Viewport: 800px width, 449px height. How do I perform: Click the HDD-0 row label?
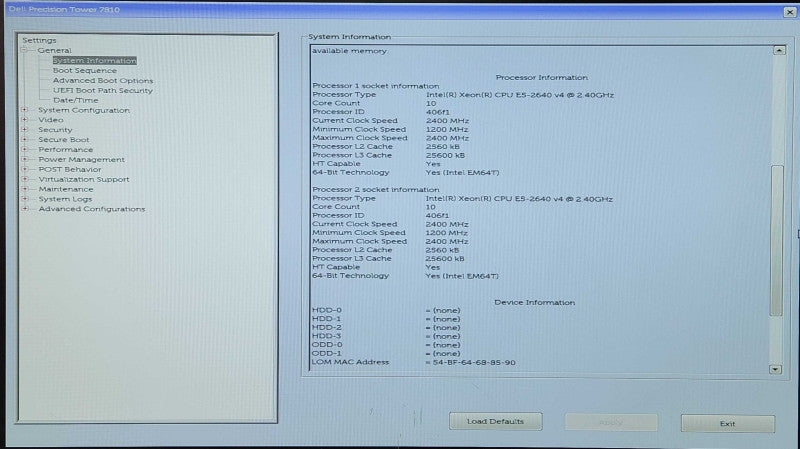point(327,310)
